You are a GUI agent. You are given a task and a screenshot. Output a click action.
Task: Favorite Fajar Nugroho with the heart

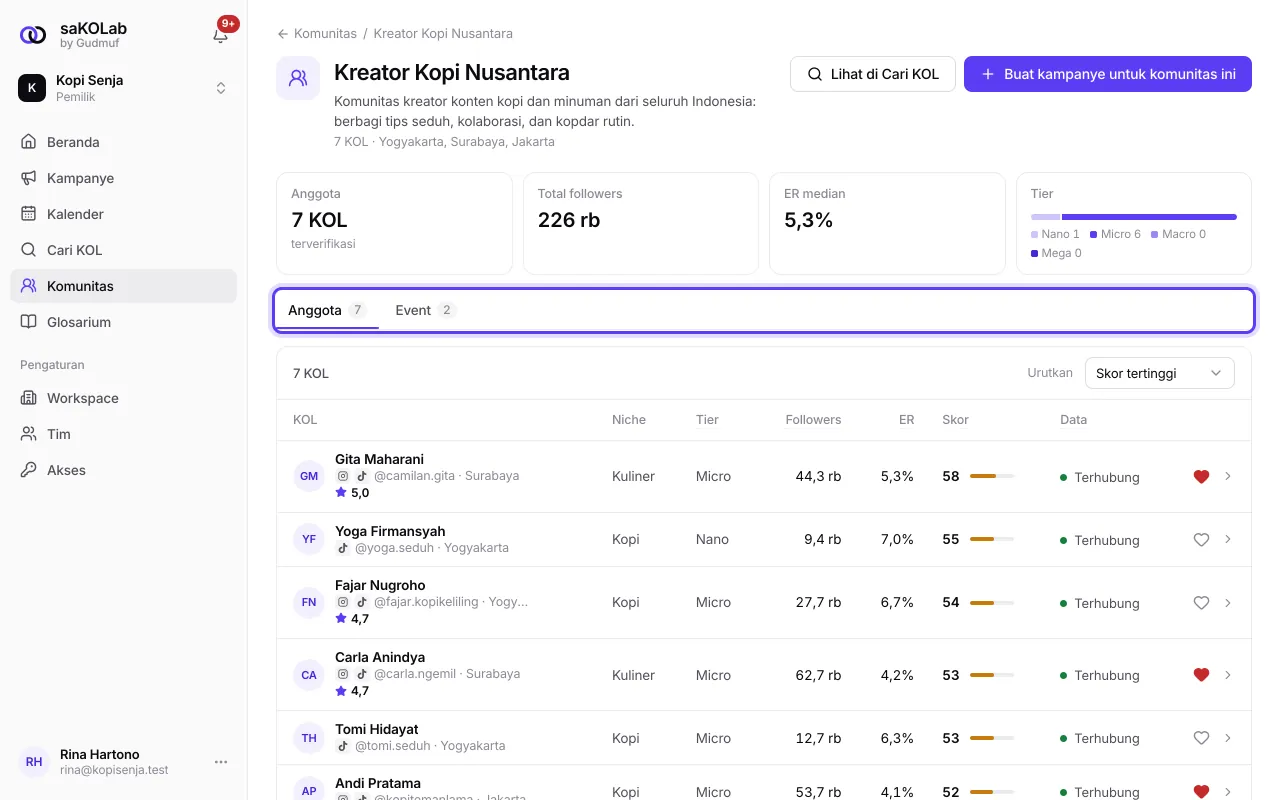(x=1202, y=603)
